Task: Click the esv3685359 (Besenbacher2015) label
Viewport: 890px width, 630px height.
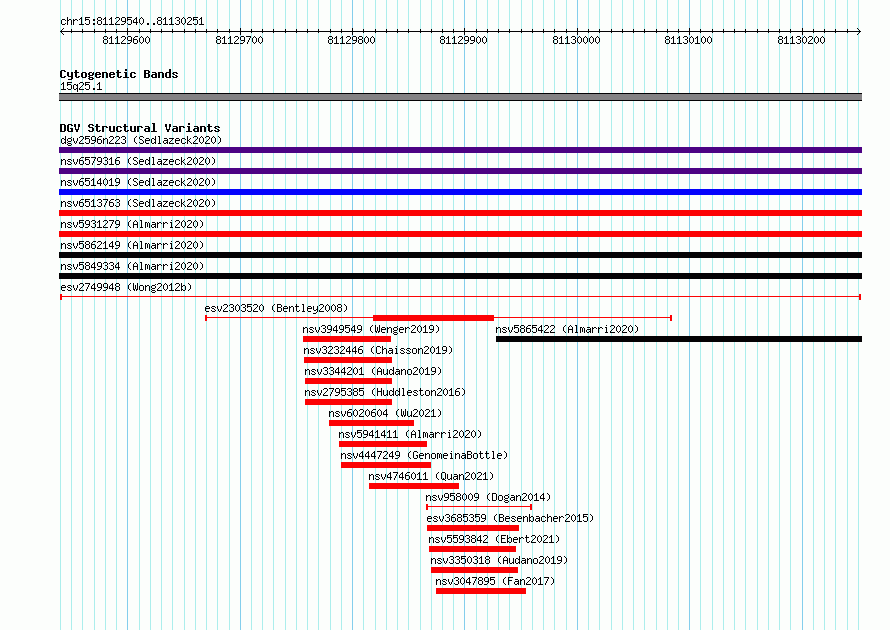Action: click(510, 518)
